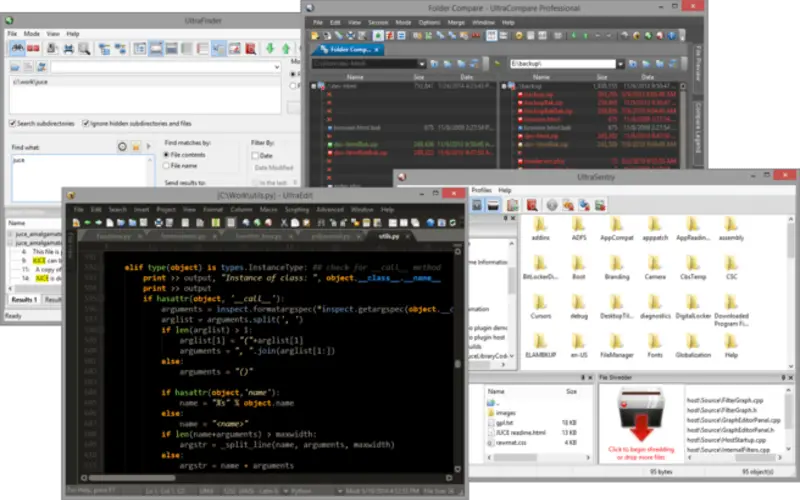Click the vertical scrollbar in UltraSentry folder view
Viewport: 800px width, 500px height.
click(791, 292)
